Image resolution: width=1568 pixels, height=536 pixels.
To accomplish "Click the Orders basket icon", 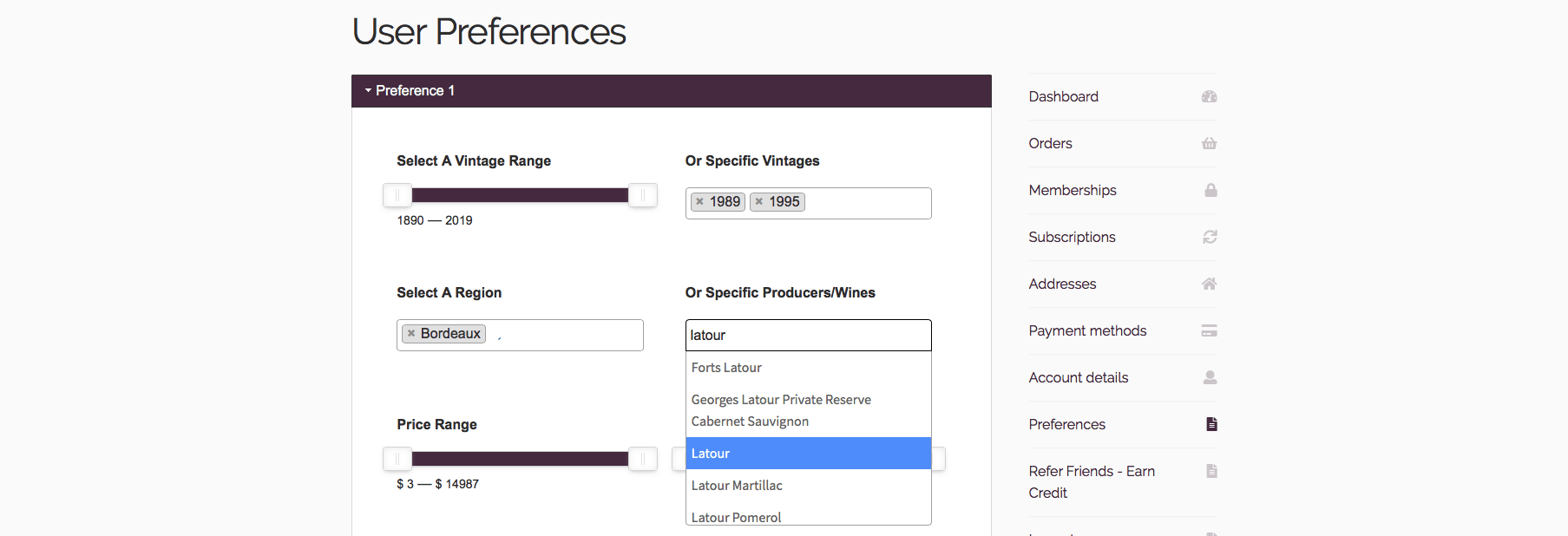I will coord(1209,143).
